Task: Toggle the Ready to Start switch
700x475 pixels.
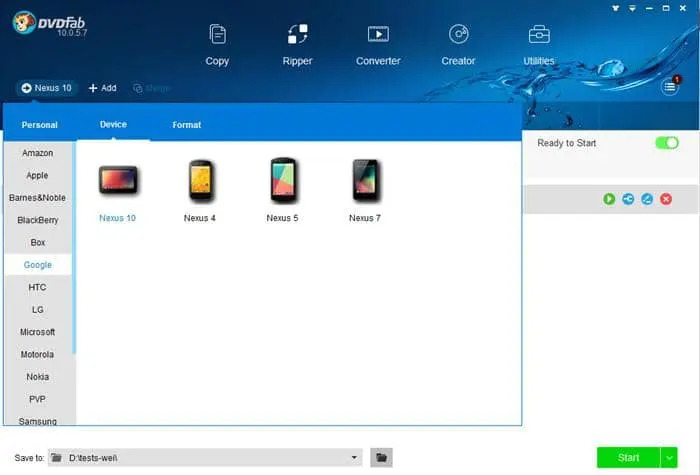Action: (667, 143)
